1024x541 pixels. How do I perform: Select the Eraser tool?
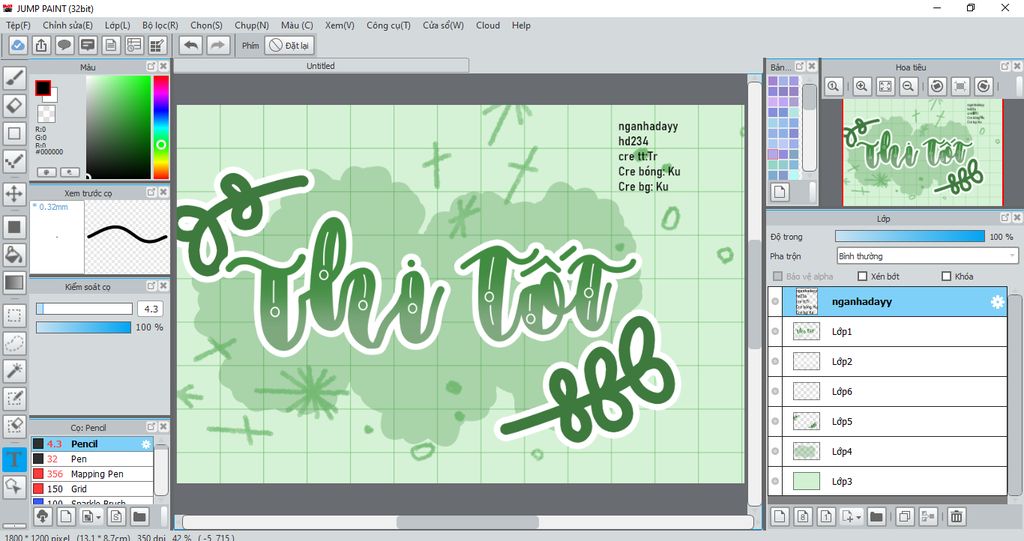[14, 105]
